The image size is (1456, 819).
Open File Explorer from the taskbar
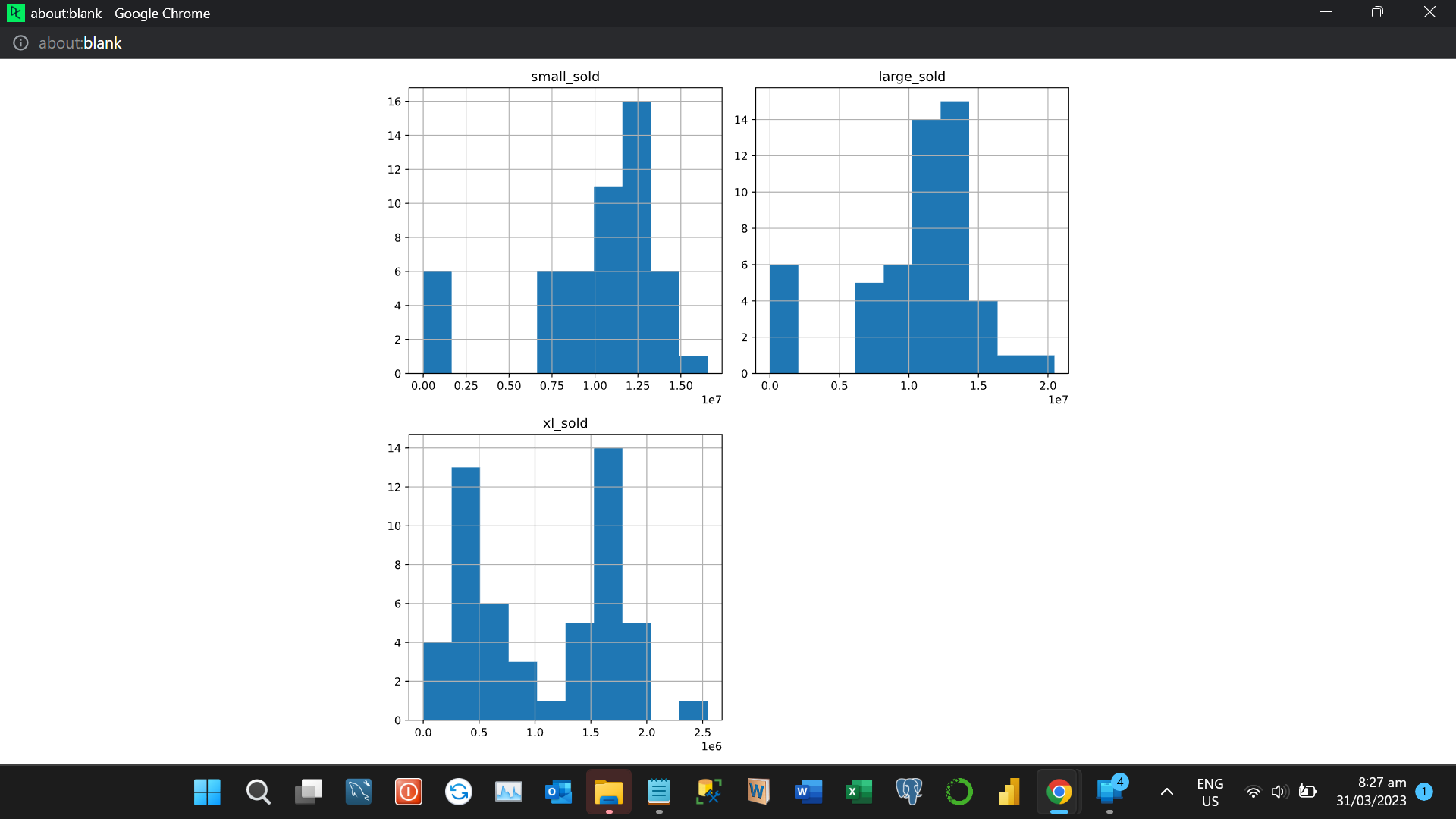(x=609, y=792)
